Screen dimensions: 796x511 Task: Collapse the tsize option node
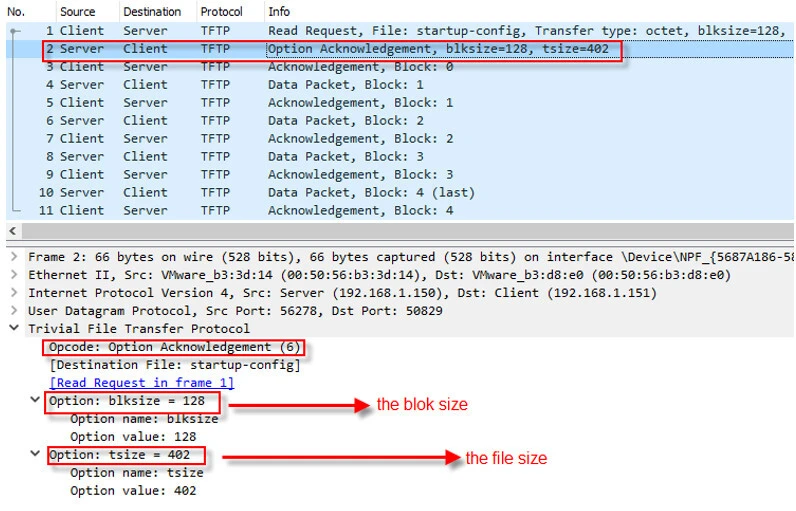click(37, 456)
